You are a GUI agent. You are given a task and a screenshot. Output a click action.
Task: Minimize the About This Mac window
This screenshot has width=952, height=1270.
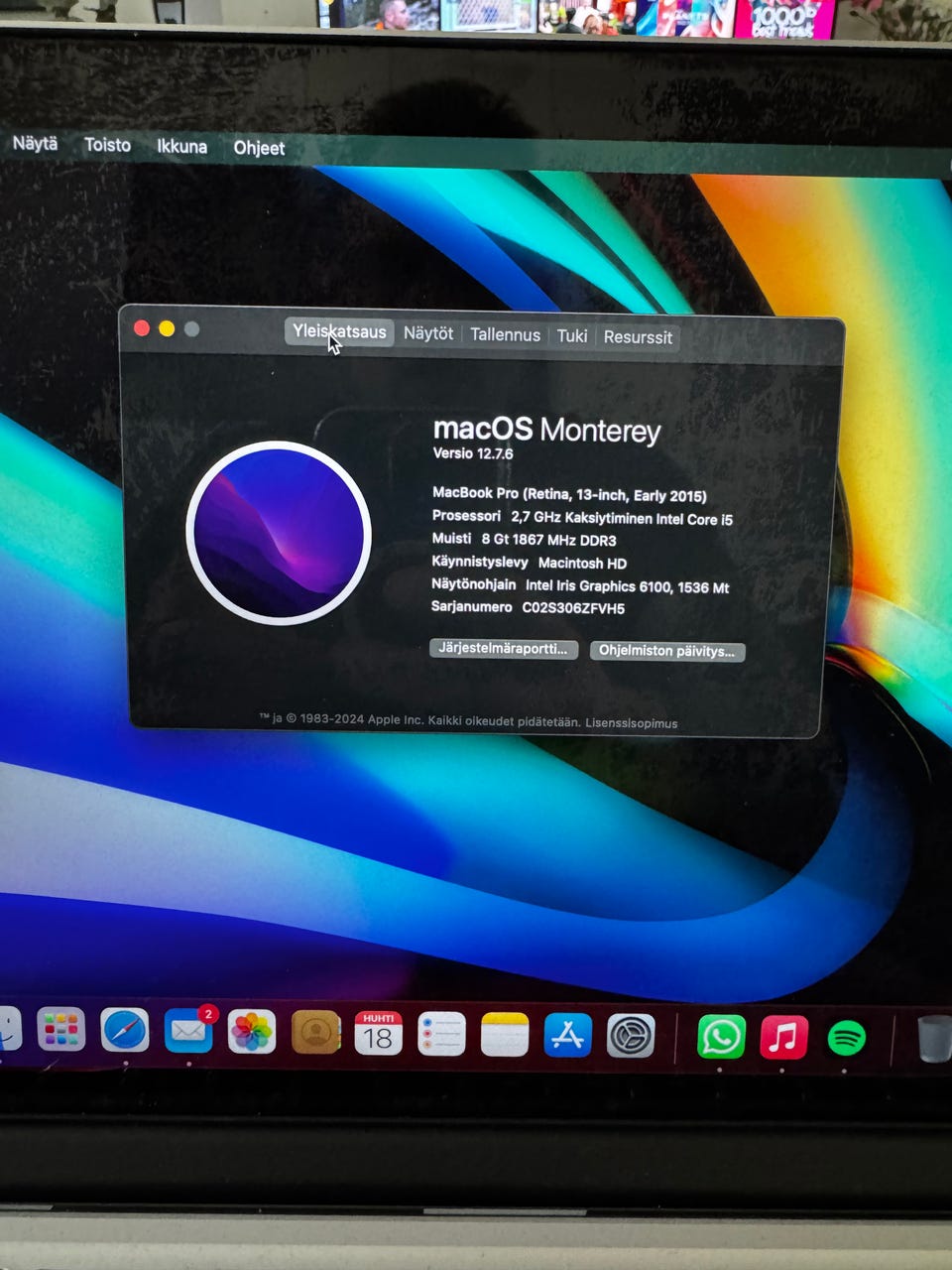click(x=167, y=328)
